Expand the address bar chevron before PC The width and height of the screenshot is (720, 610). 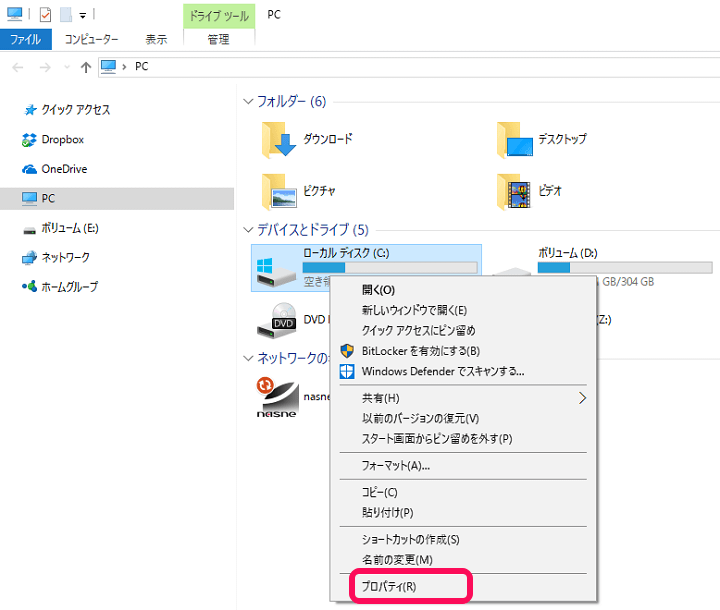tap(124, 67)
